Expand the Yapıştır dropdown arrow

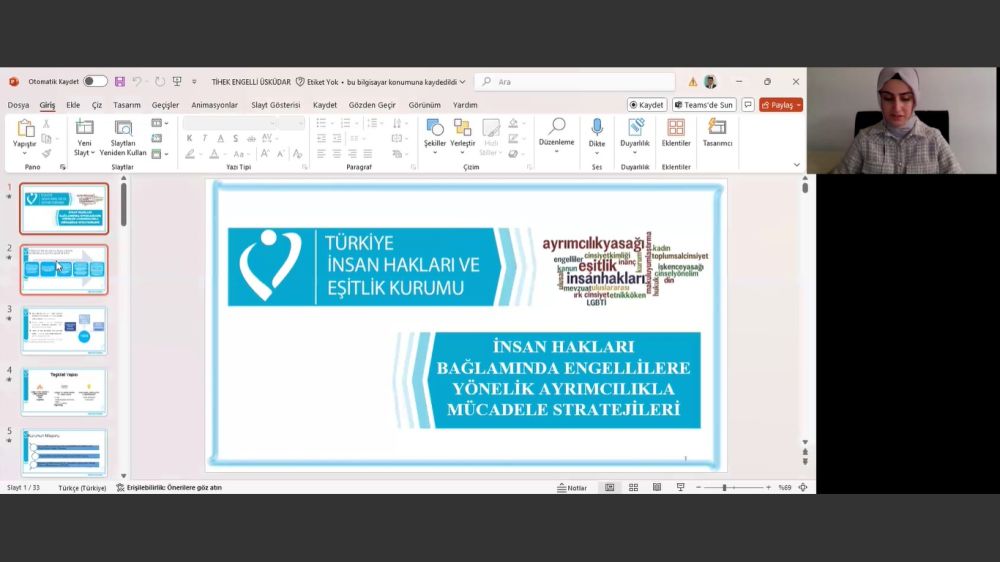pyautogui.click(x=25, y=153)
